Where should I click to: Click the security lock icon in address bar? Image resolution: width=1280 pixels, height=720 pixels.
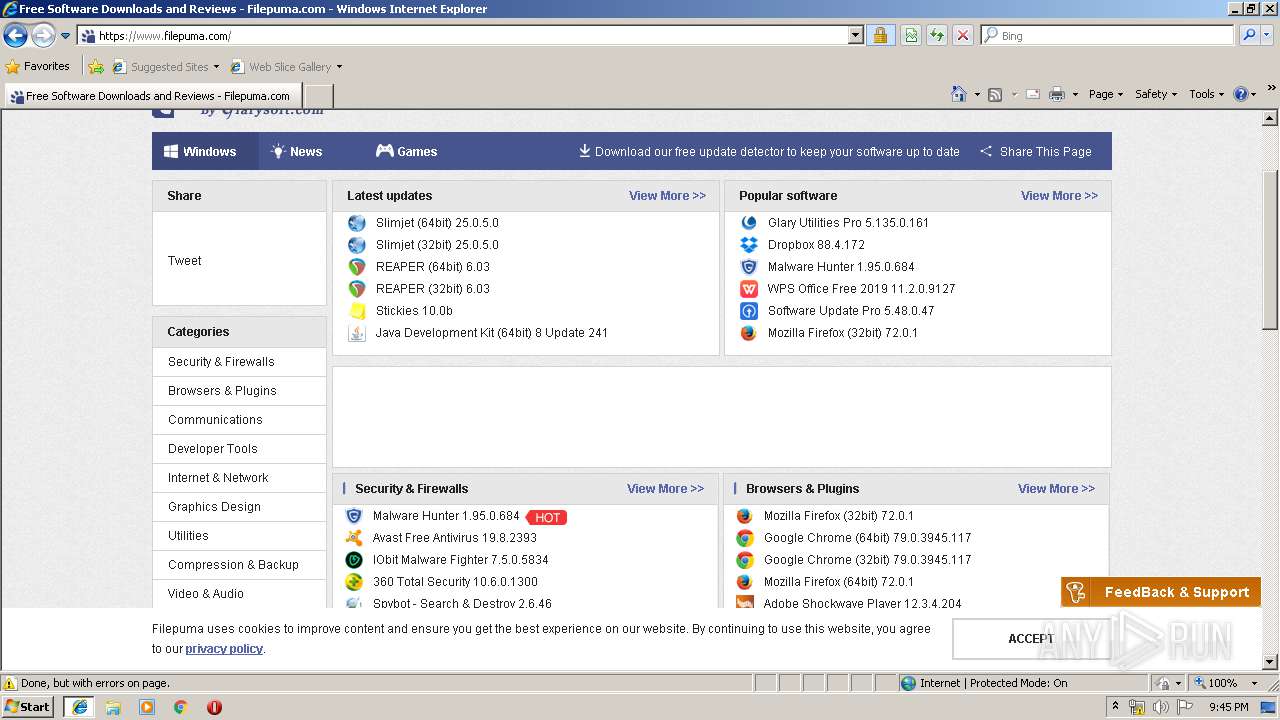coord(880,35)
